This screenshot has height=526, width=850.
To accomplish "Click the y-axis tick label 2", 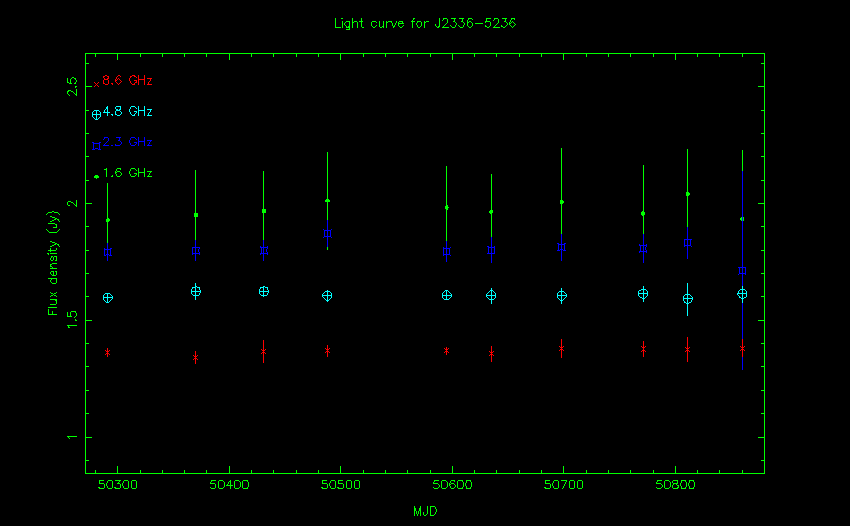I will (x=72, y=203).
